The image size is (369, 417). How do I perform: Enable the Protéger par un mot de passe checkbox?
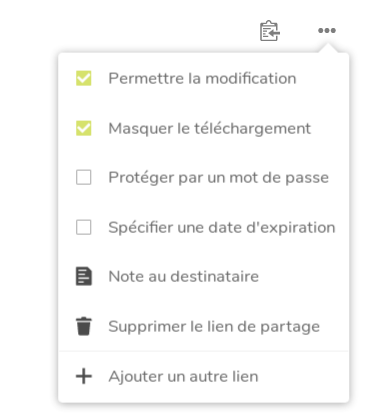tap(84, 177)
